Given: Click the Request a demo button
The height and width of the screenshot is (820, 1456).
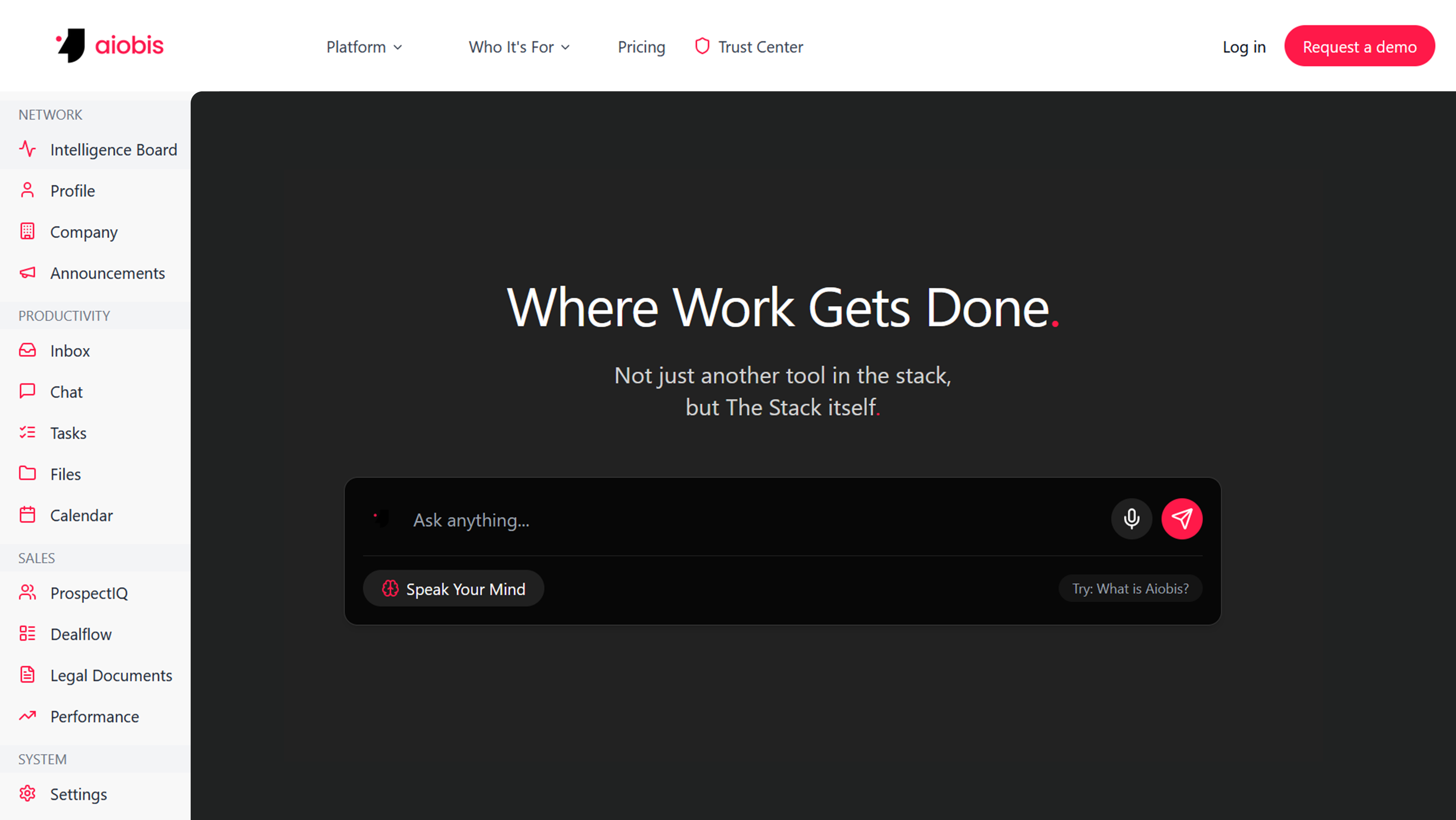Looking at the screenshot, I should tap(1359, 46).
